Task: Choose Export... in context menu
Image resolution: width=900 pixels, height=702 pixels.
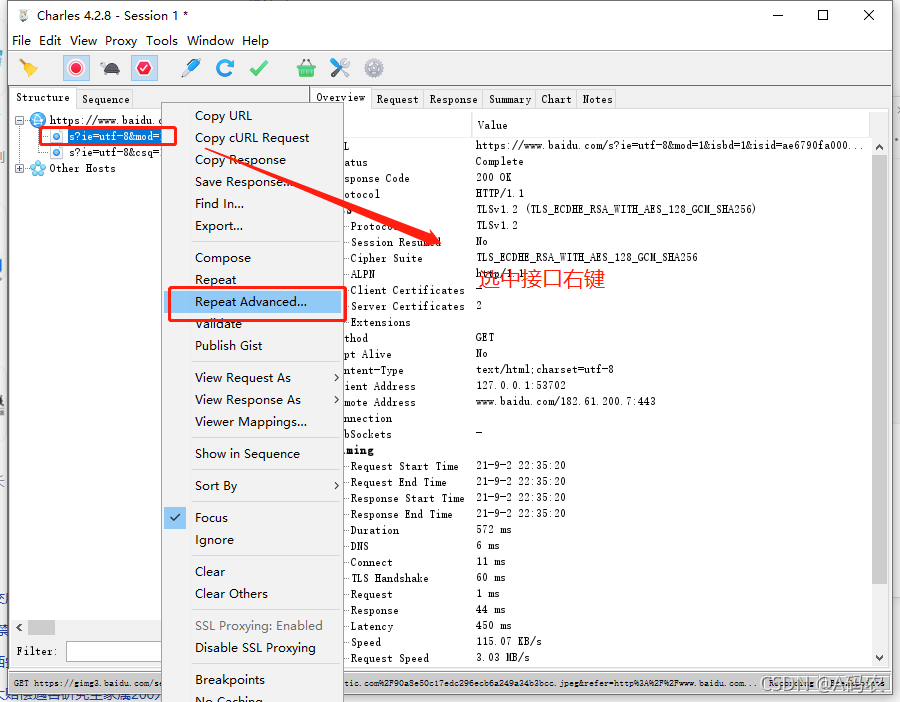Action: tap(254, 226)
